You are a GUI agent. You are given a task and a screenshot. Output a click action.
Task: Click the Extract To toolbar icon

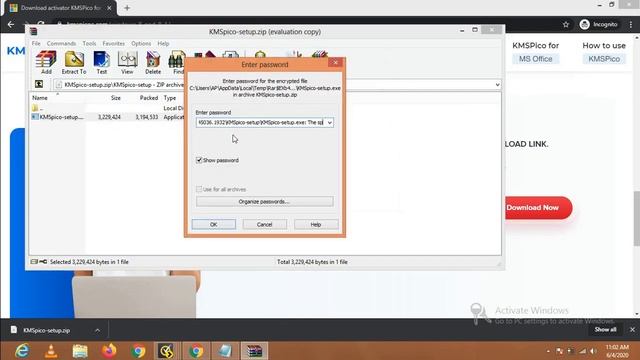[74, 62]
